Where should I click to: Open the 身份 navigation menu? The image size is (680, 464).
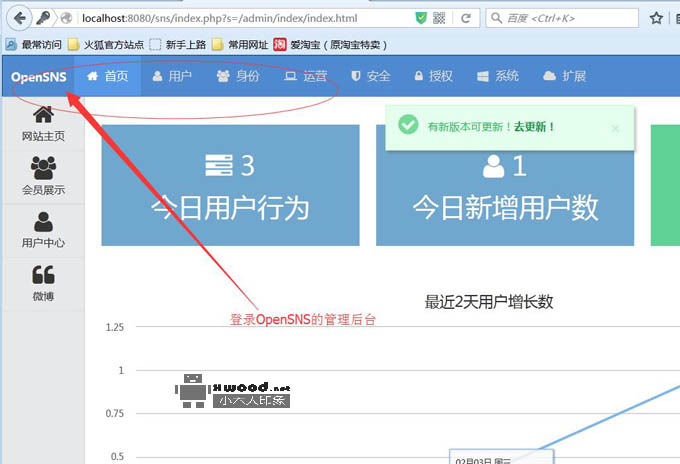[x=238, y=76]
